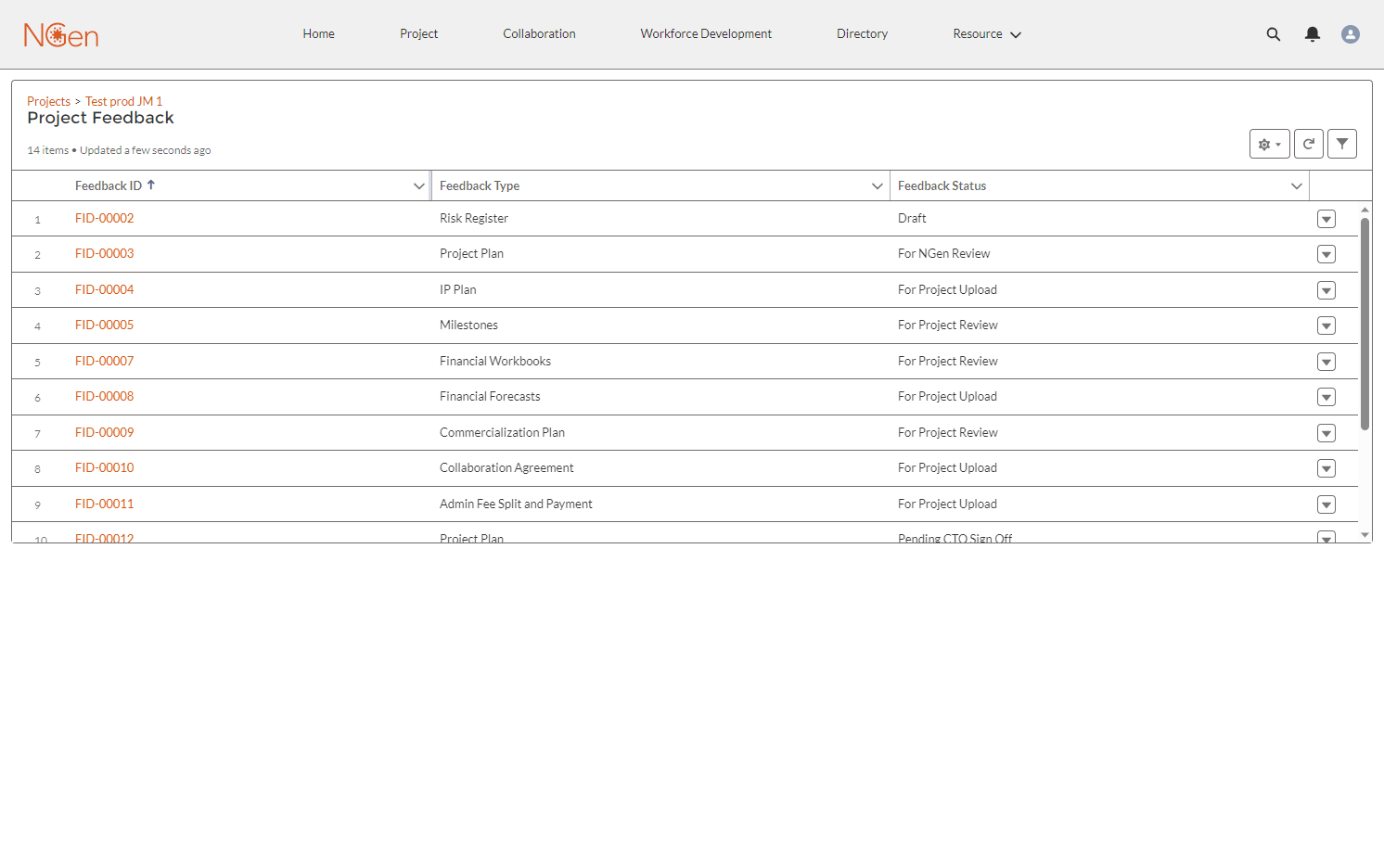Viewport: 1384px width, 868px height.
Task: Open the notifications bell
Action: (x=1313, y=34)
